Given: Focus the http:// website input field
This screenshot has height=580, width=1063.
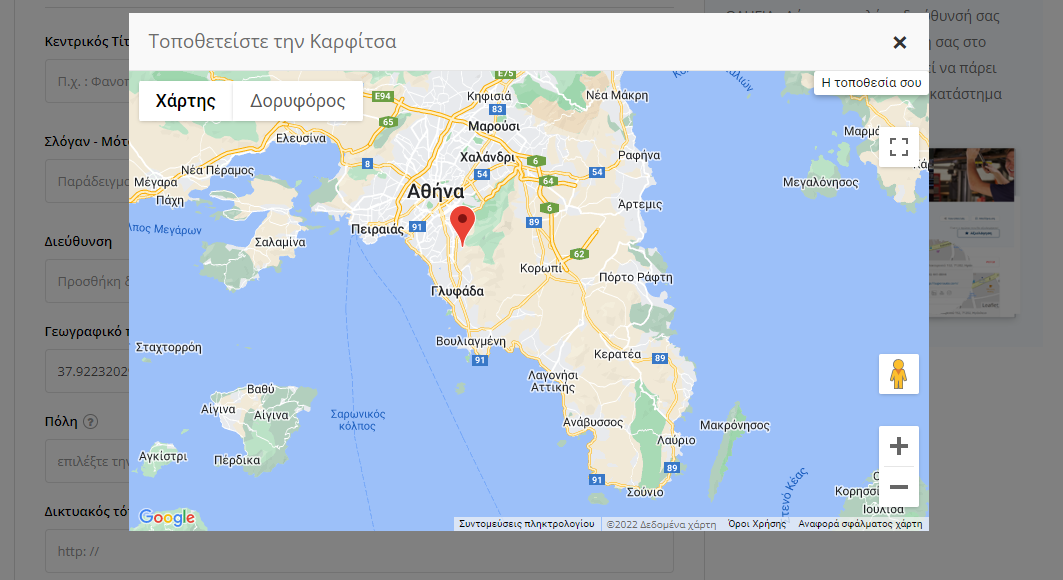Looking at the screenshot, I should click(x=359, y=551).
